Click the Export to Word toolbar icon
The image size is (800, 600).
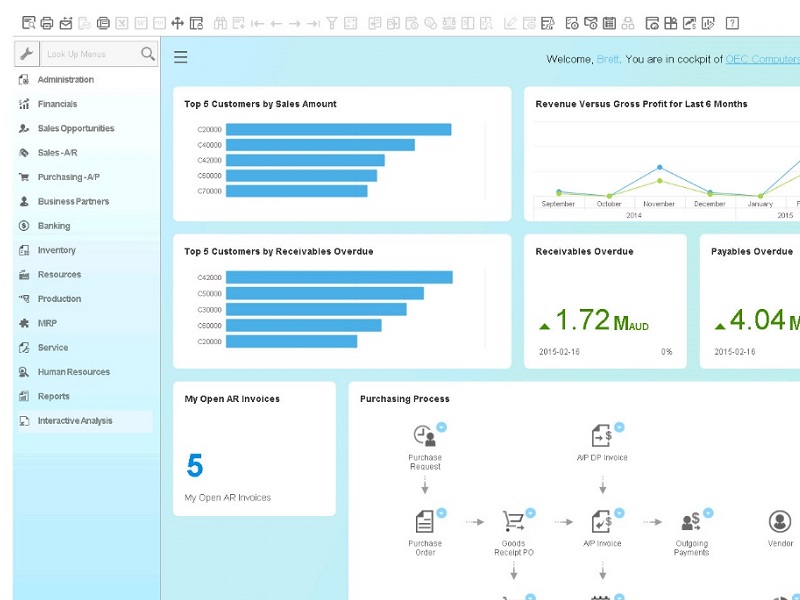click(141, 23)
